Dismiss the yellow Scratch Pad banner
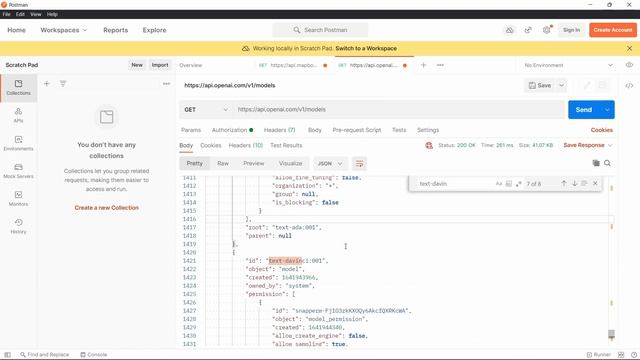 pyautogui.click(x=629, y=48)
